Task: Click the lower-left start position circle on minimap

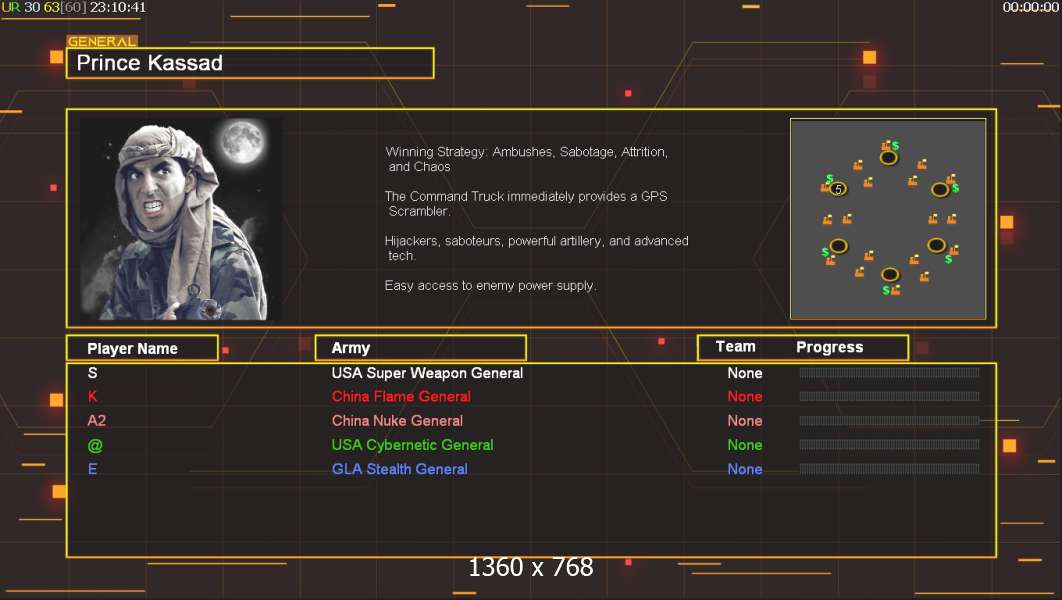Action: click(x=838, y=246)
